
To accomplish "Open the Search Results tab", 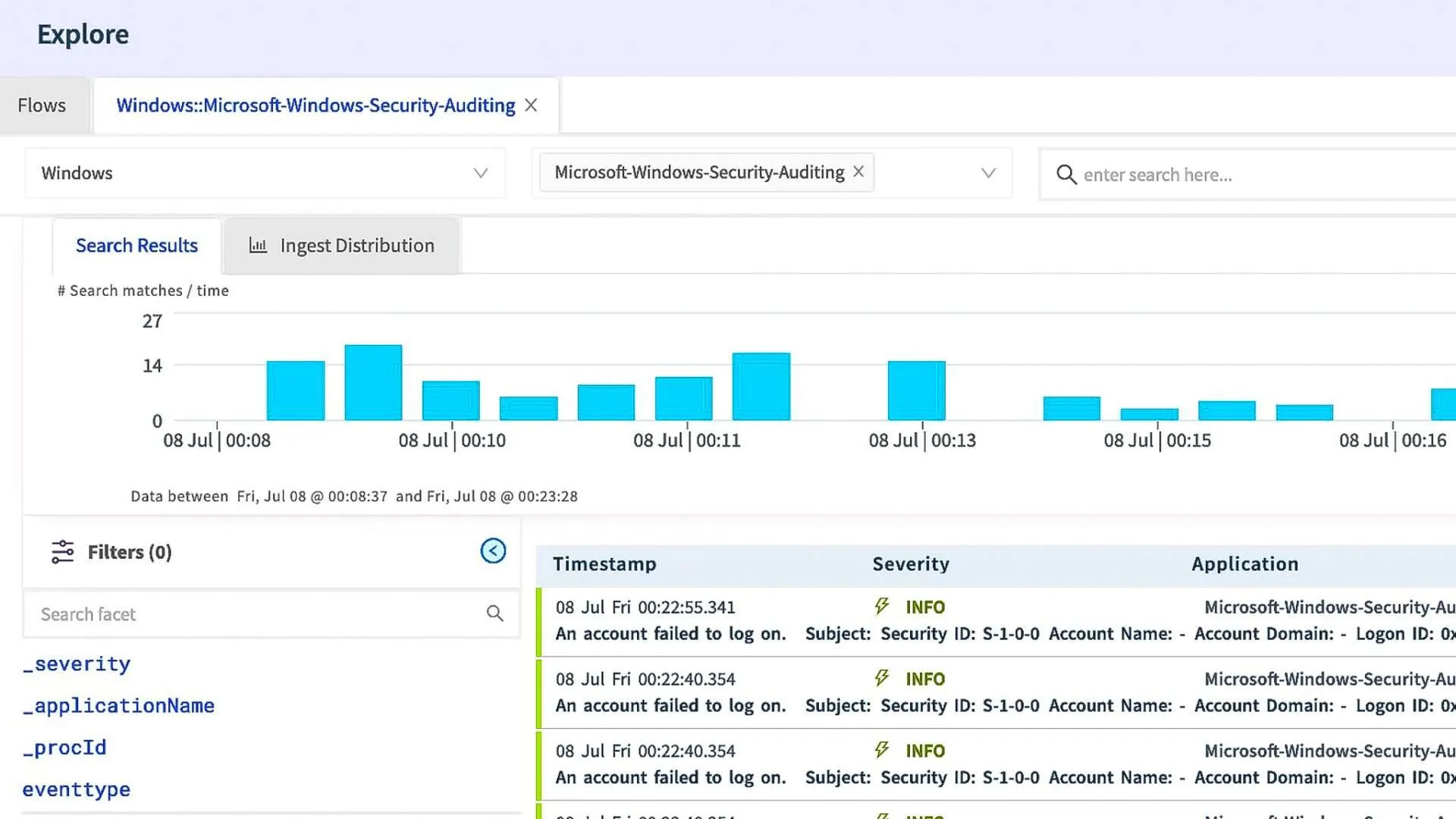I will coord(136,246).
